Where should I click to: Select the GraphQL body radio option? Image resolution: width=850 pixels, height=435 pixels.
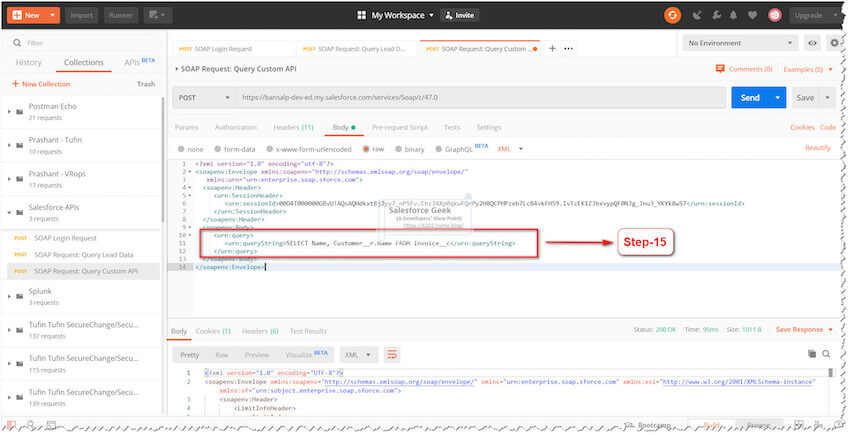[x=439, y=149]
